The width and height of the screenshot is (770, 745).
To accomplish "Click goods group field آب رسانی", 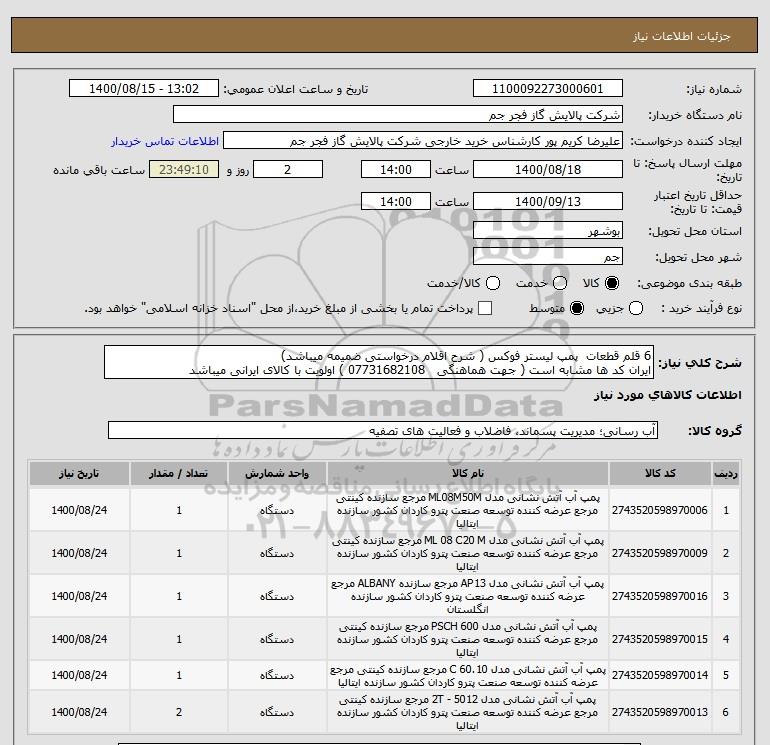I will (x=383, y=431).
